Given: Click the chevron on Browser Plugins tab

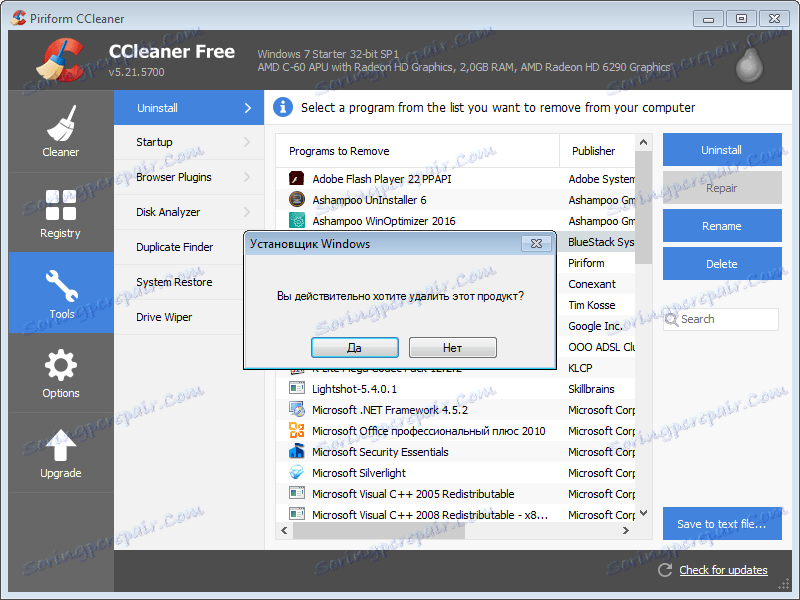Looking at the screenshot, I should pos(247,177).
